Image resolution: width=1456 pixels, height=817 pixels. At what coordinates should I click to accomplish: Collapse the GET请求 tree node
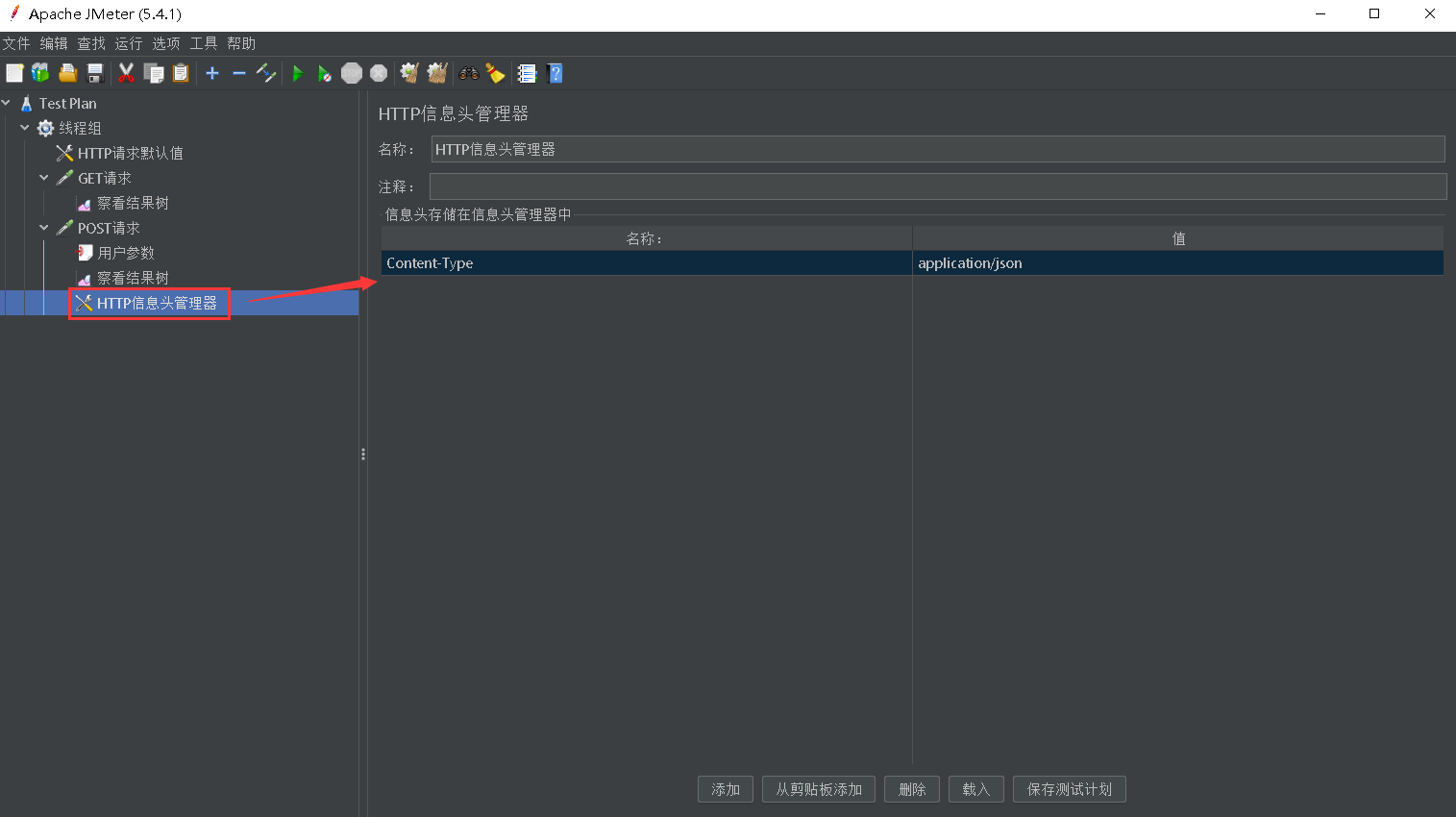(44, 177)
